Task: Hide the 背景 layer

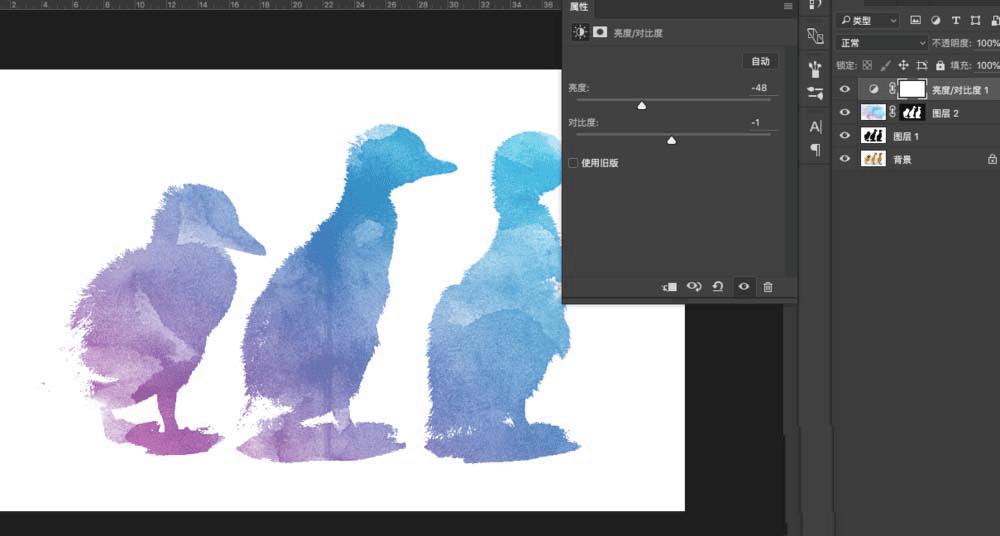Action: coord(845,159)
